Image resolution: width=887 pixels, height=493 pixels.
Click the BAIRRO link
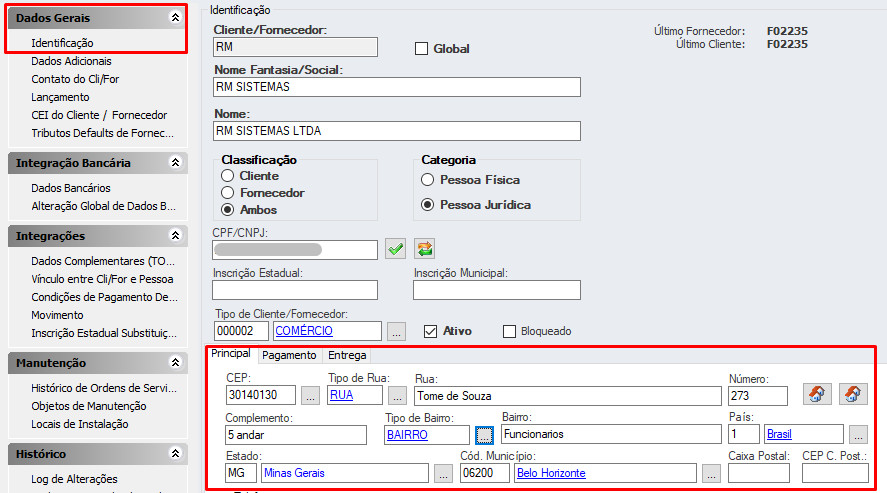coord(407,435)
